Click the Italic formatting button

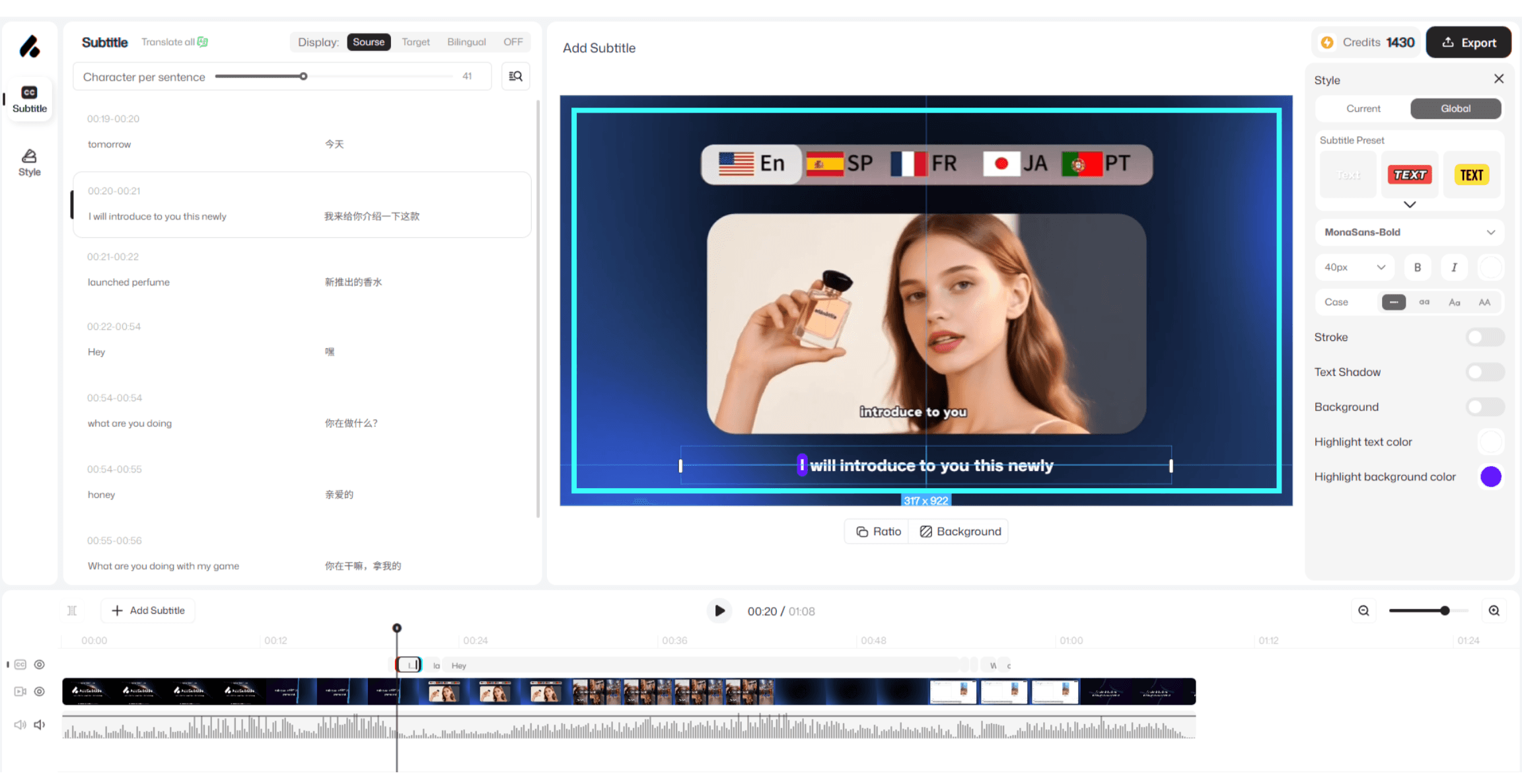1453,267
